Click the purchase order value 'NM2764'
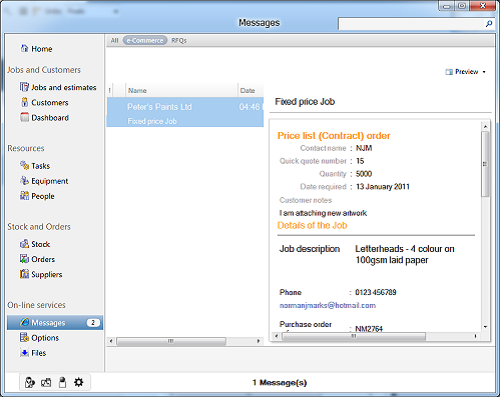 [x=369, y=329]
